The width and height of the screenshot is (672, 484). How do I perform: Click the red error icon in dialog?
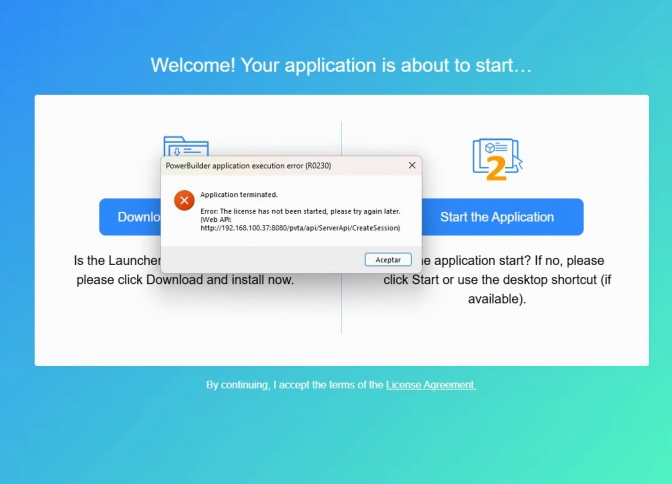pyautogui.click(x=184, y=200)
